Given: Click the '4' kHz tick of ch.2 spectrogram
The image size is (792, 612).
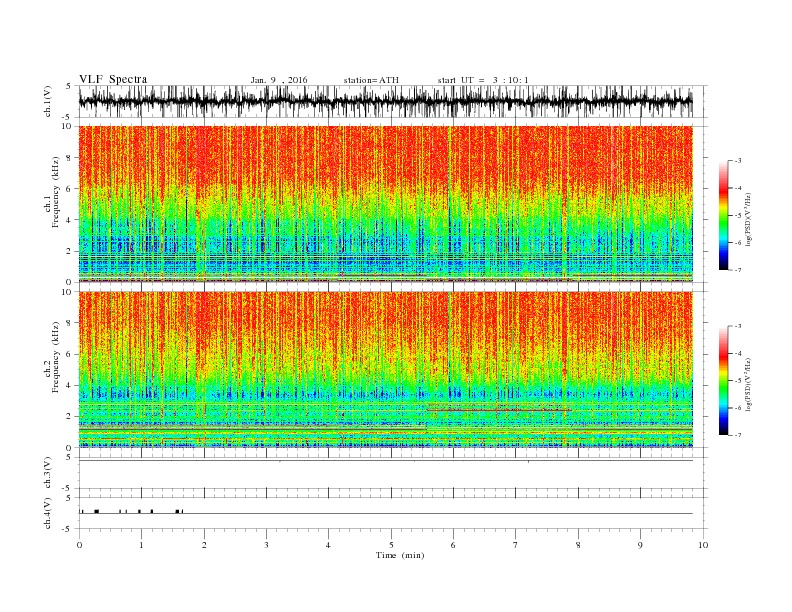Looking at the screenshot, I should [x=70, y=385].
